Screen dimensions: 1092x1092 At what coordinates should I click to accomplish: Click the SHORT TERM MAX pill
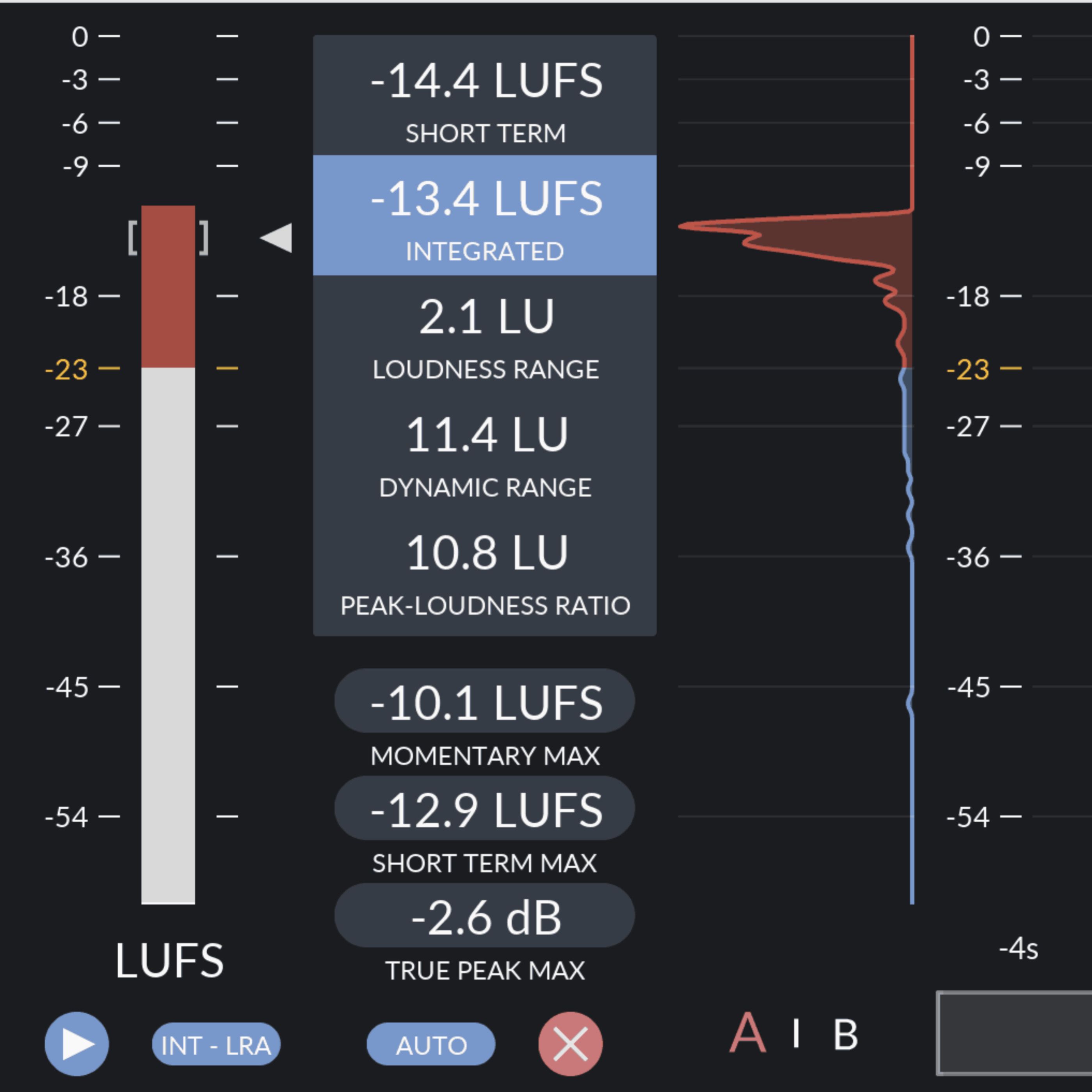485,809
